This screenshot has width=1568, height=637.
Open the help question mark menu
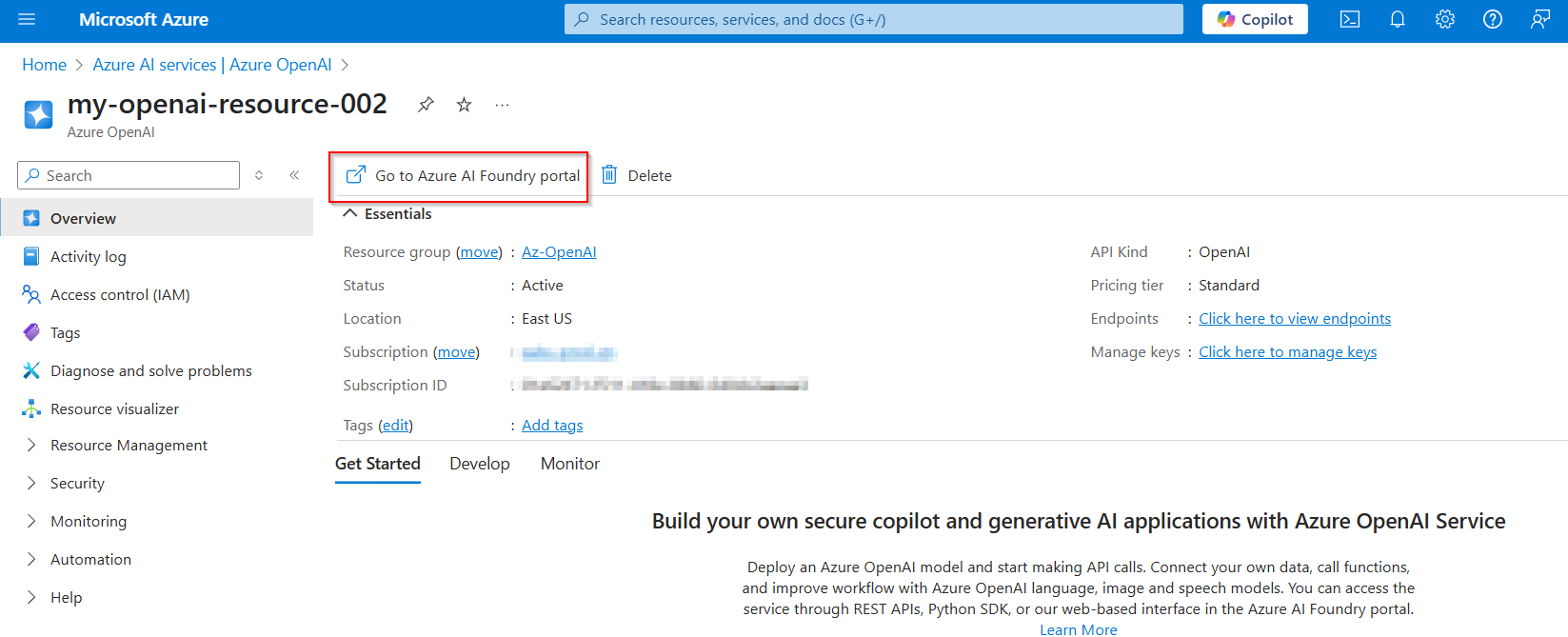click(x=1493, y=19)
